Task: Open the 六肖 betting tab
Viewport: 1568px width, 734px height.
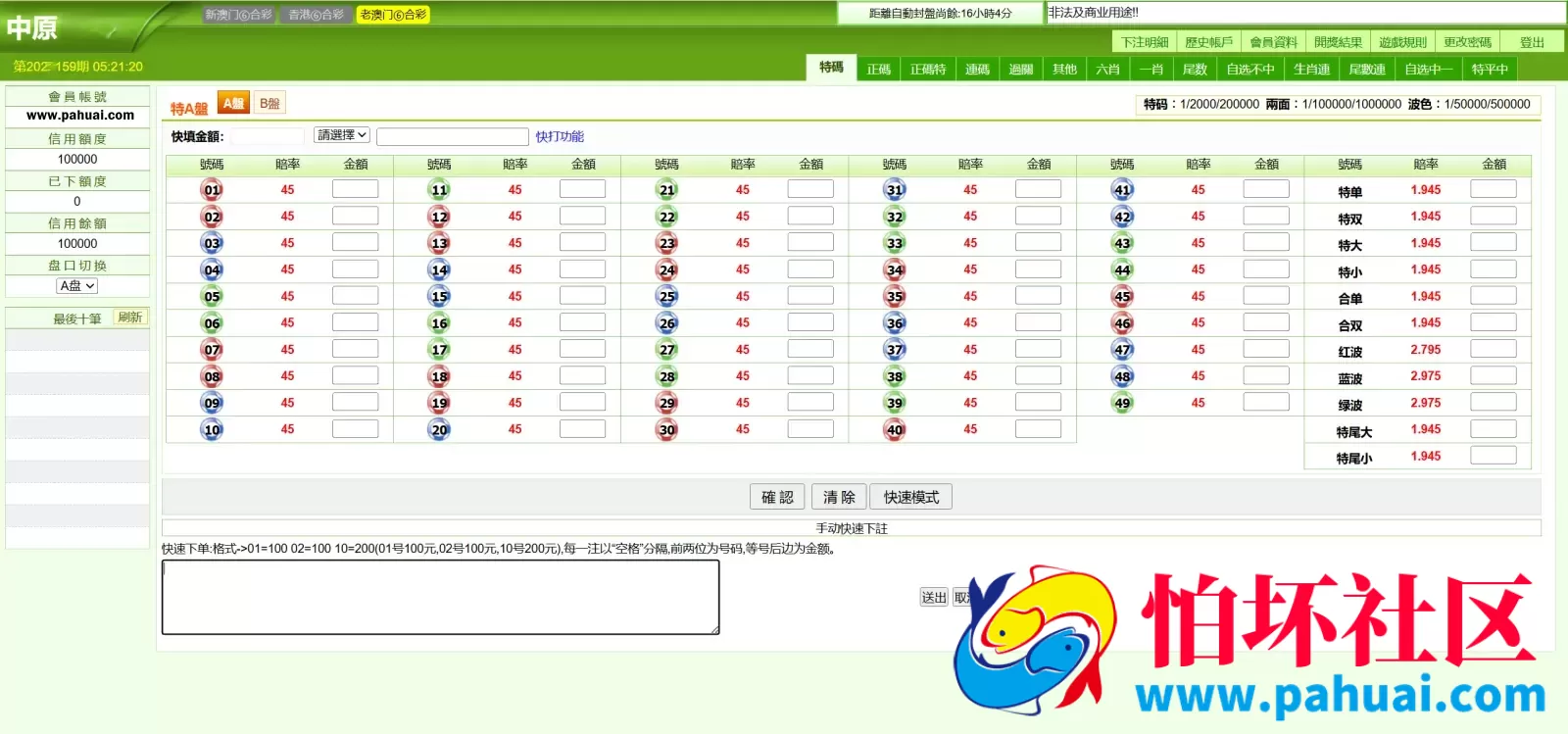Action: coord(1107,70)
